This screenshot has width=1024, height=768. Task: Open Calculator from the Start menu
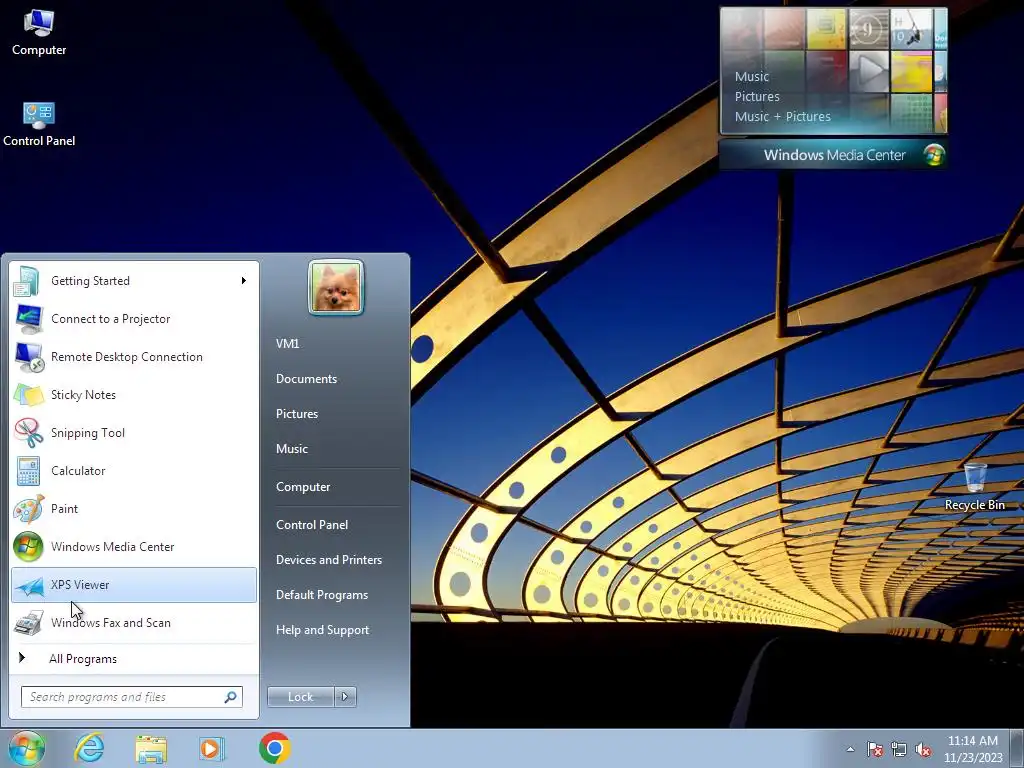click(x=134, y=470)
